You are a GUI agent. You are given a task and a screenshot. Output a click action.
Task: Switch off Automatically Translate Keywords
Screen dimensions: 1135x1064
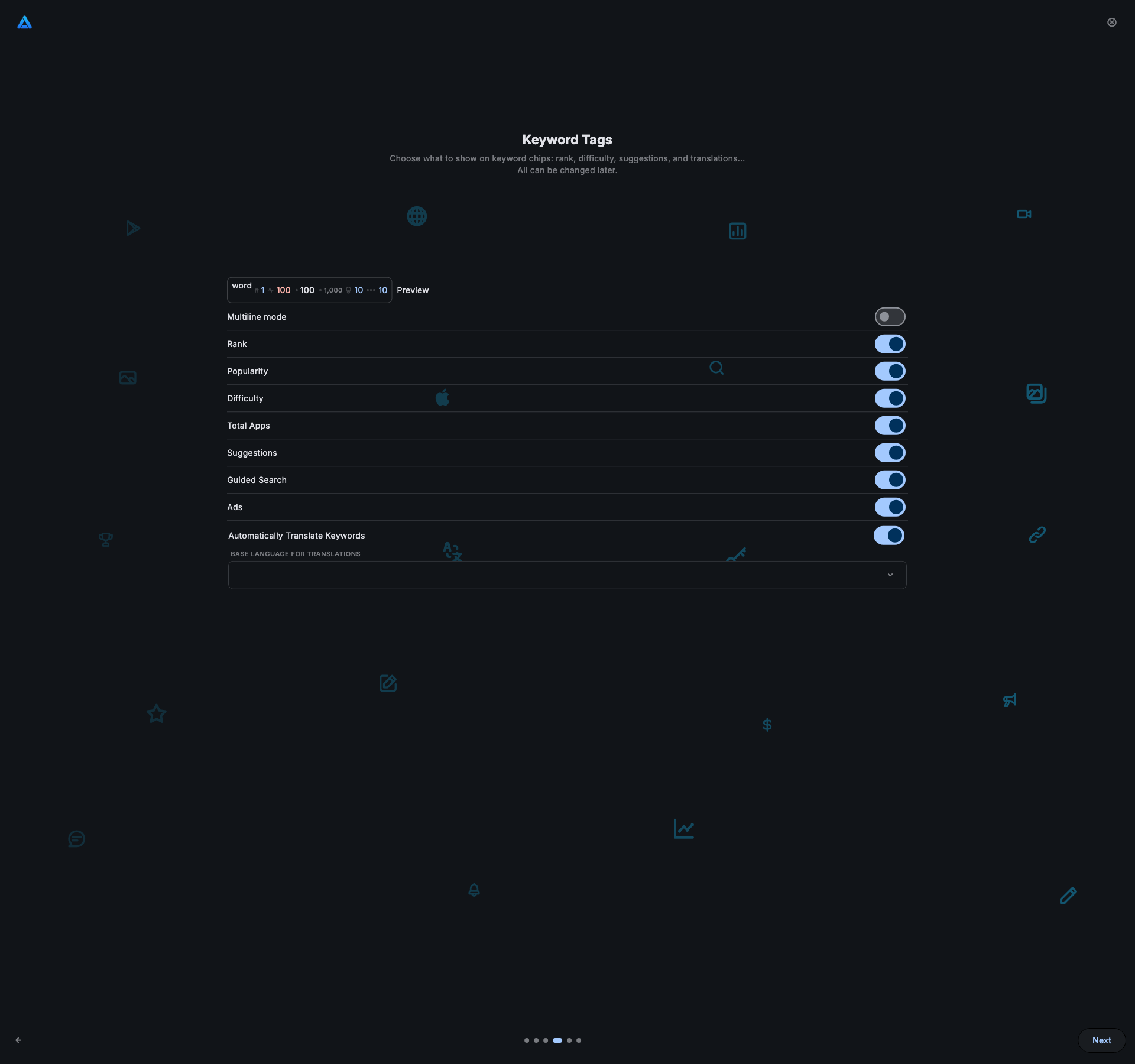point(888,536)
